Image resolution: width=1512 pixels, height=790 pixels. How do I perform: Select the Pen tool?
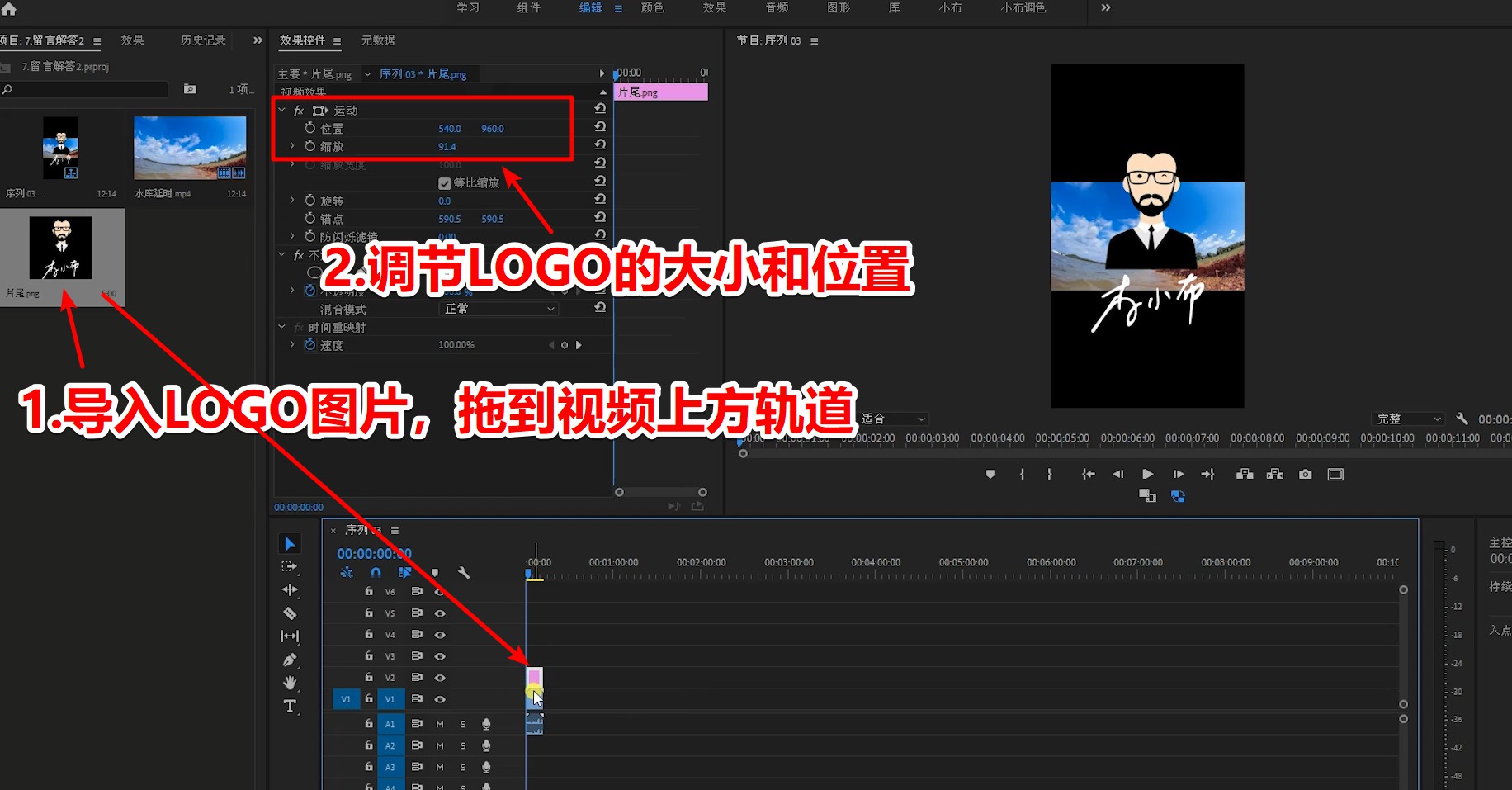[x=290, y=660]
